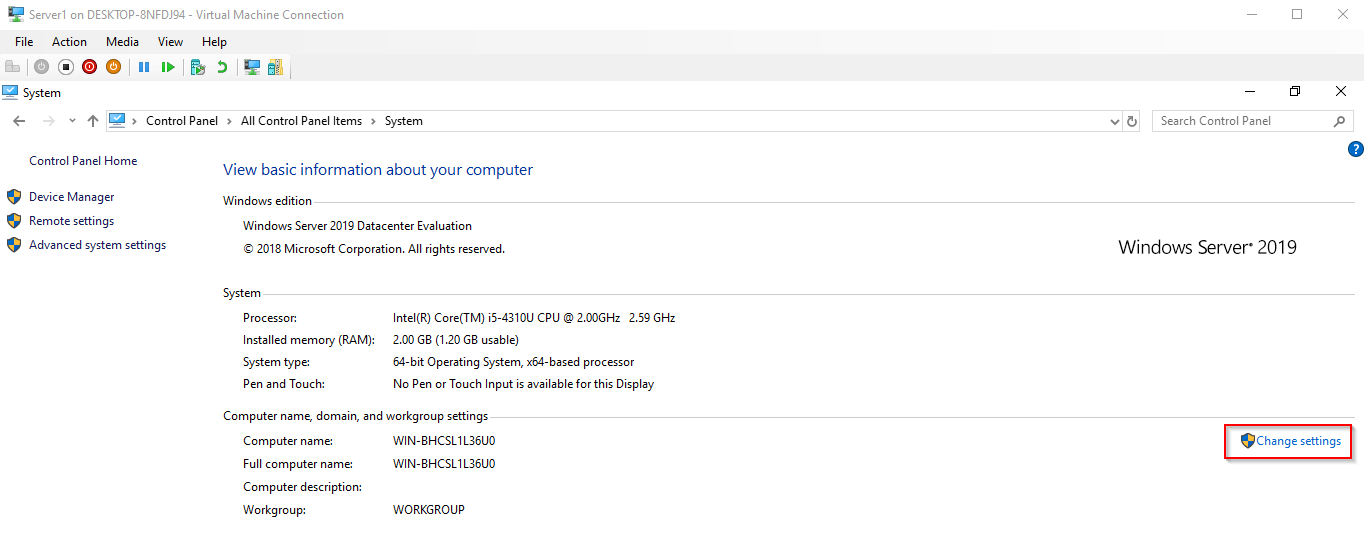Screen dimensions: 1364x536
Task: Revert the VM with green undo arrow
Action: (222, 67)
